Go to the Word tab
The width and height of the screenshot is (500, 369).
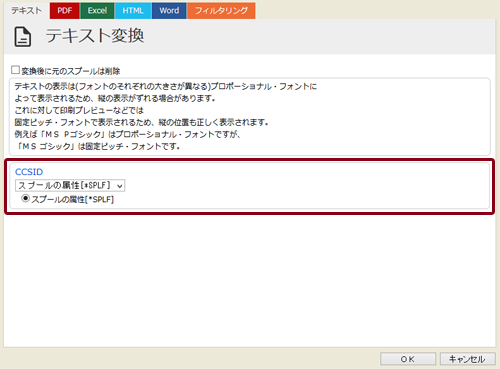[169, 11]
